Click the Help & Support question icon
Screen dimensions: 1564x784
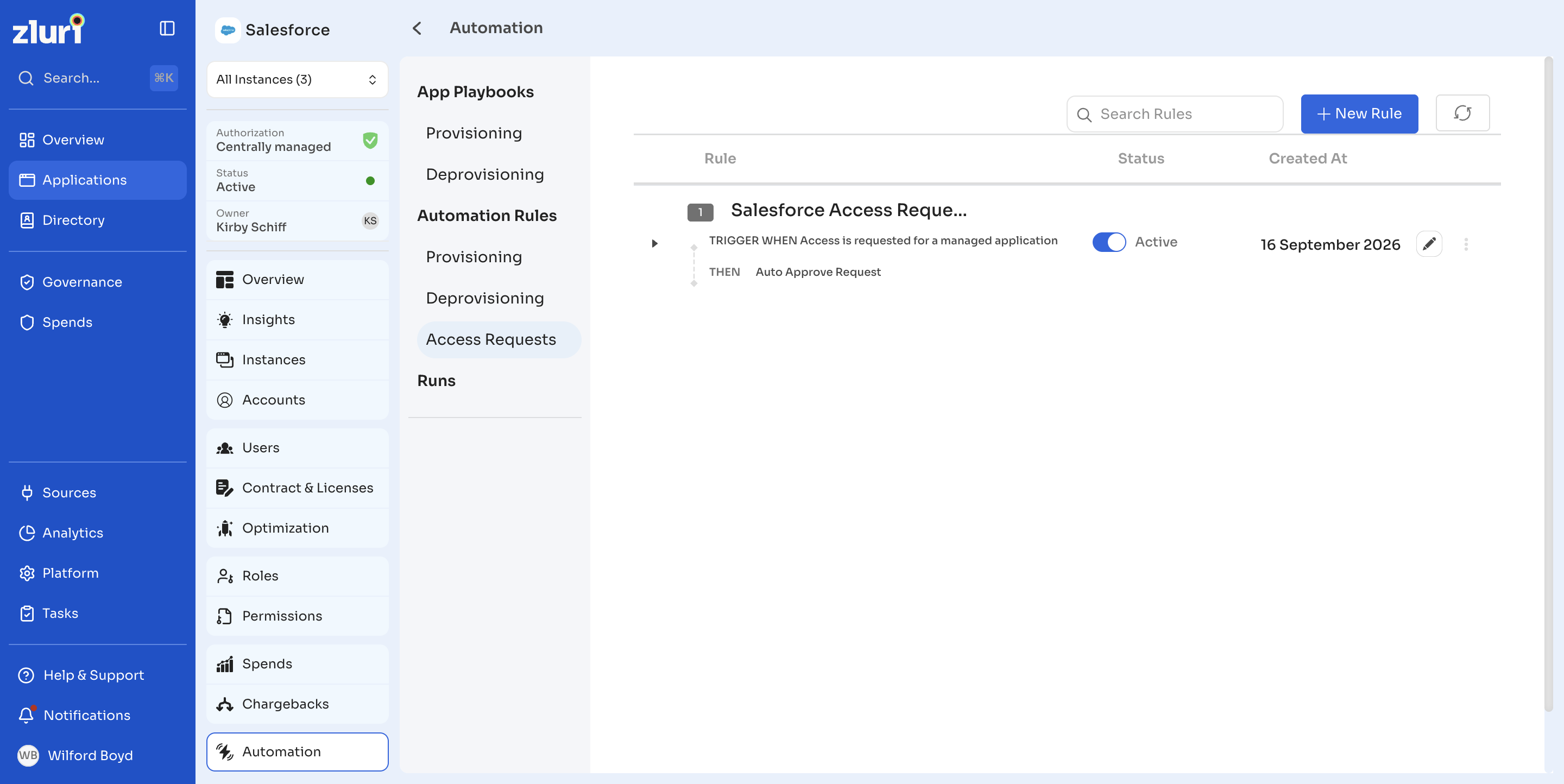tap(26, 675)
